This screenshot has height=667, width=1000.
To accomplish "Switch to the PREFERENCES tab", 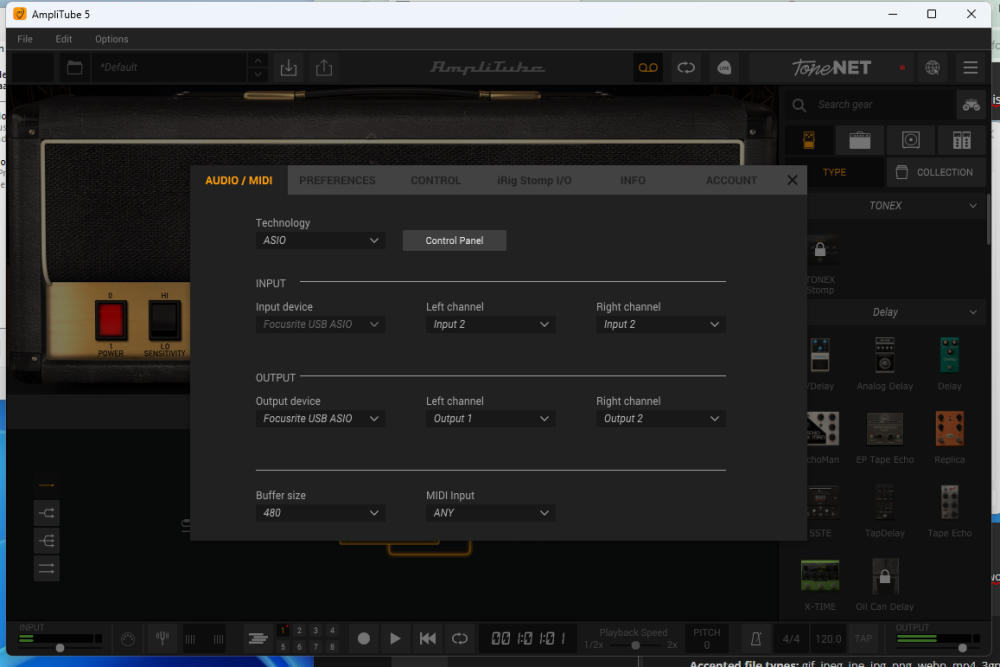I will click(x=337, y=180).
